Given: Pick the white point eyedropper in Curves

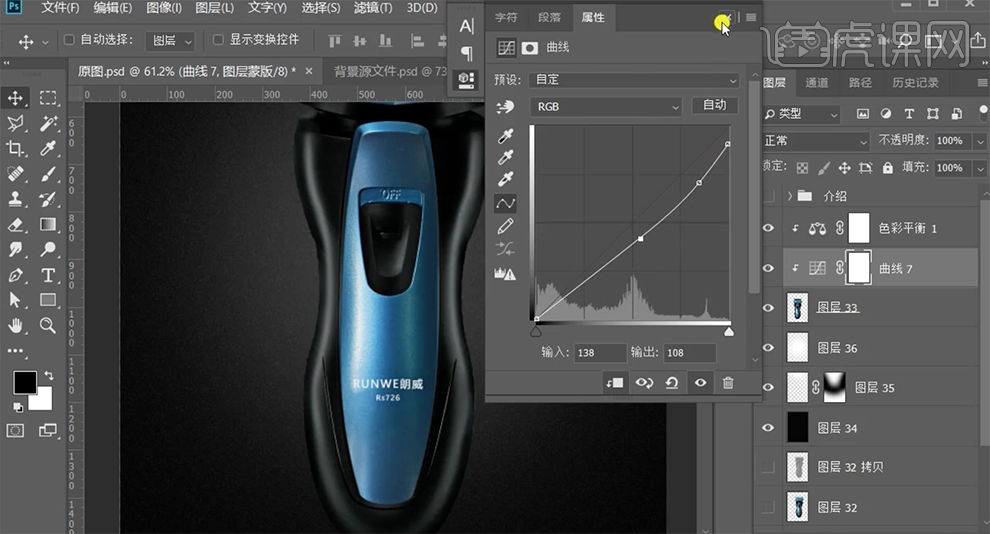Looking at the screenshot, I should click(x=505, y=179).
